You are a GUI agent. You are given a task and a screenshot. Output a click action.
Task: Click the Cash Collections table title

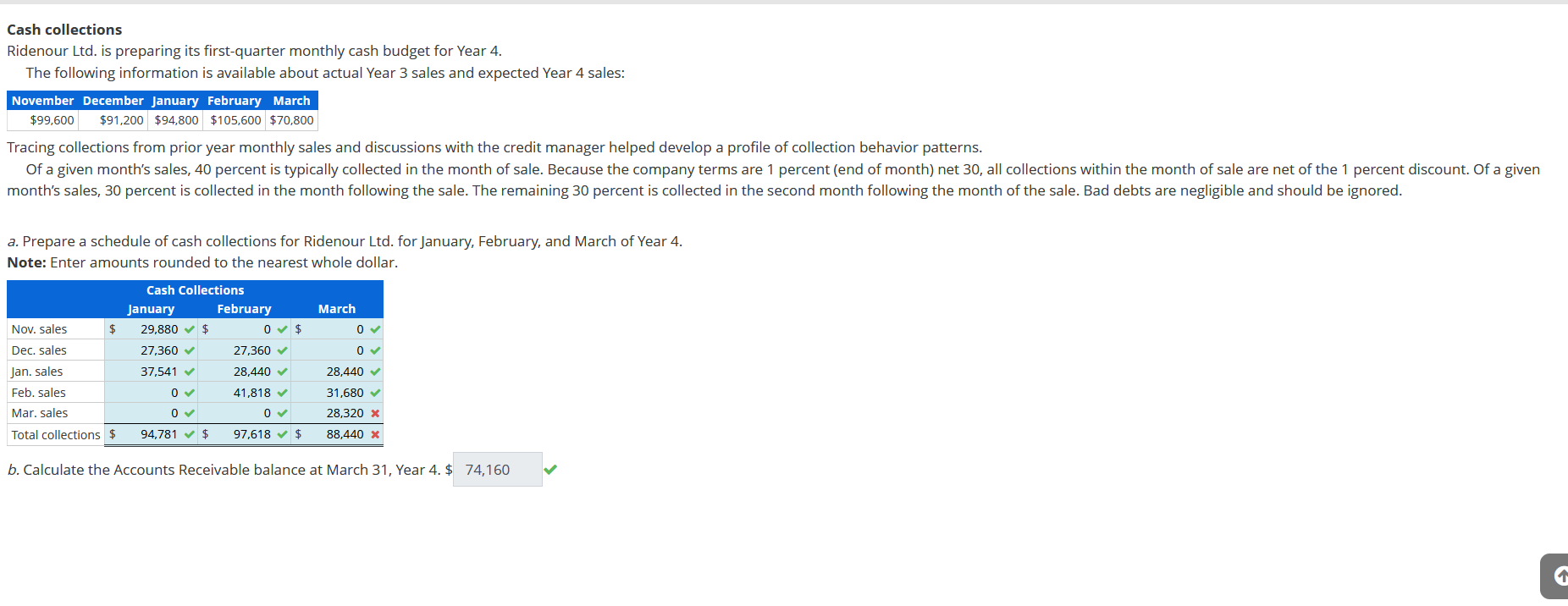point(195,289)
